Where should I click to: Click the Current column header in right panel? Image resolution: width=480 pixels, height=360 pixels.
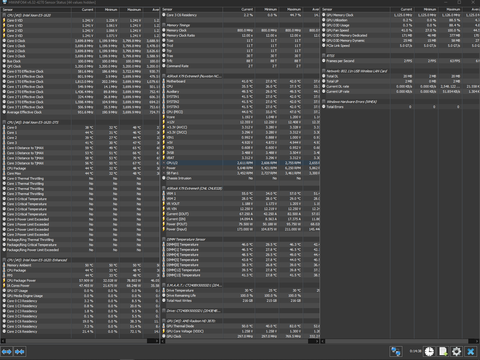coord(402,10)
